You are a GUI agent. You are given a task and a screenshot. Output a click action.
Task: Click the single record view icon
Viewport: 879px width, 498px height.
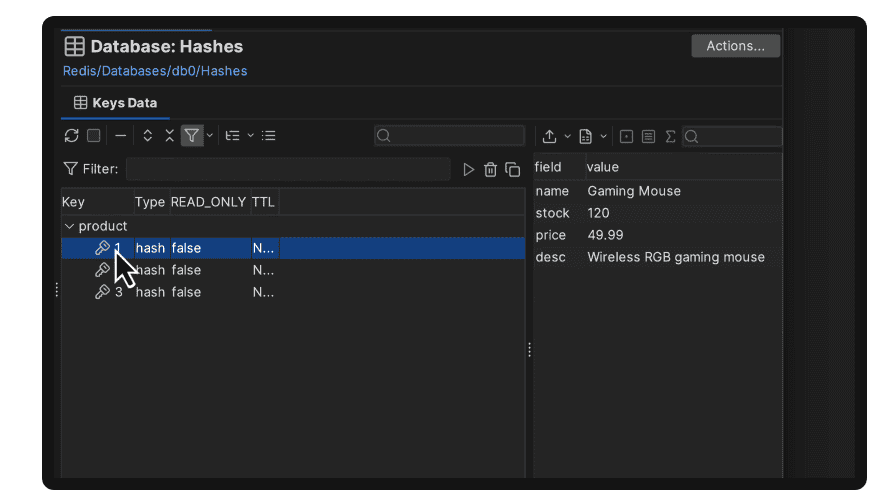(x=626, y=136)
